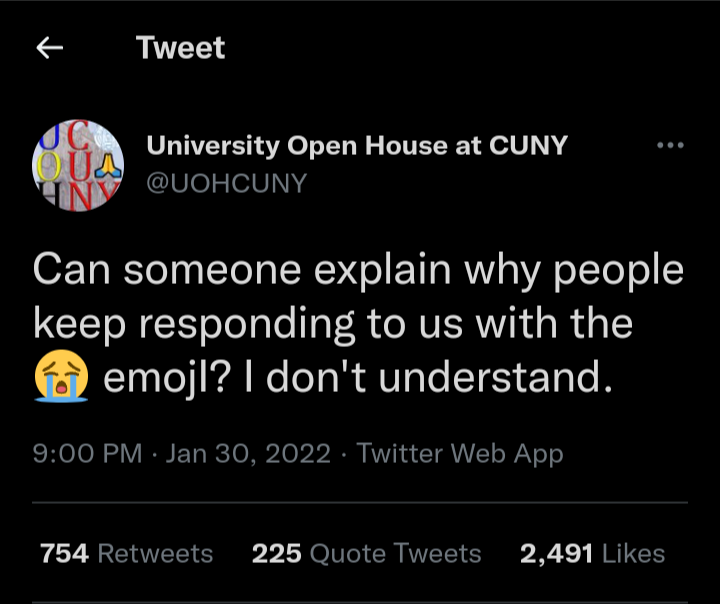Show the 225 Quote Tweets
Screen dimensions: 720x604
click(366, 554)
